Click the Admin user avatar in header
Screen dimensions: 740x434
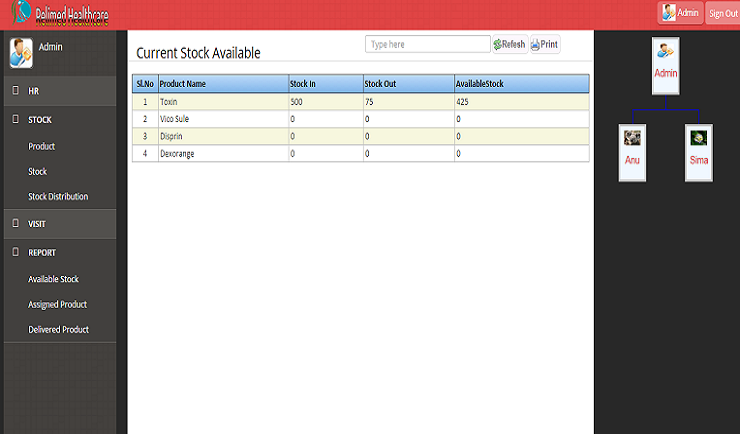tap(667, 13)
